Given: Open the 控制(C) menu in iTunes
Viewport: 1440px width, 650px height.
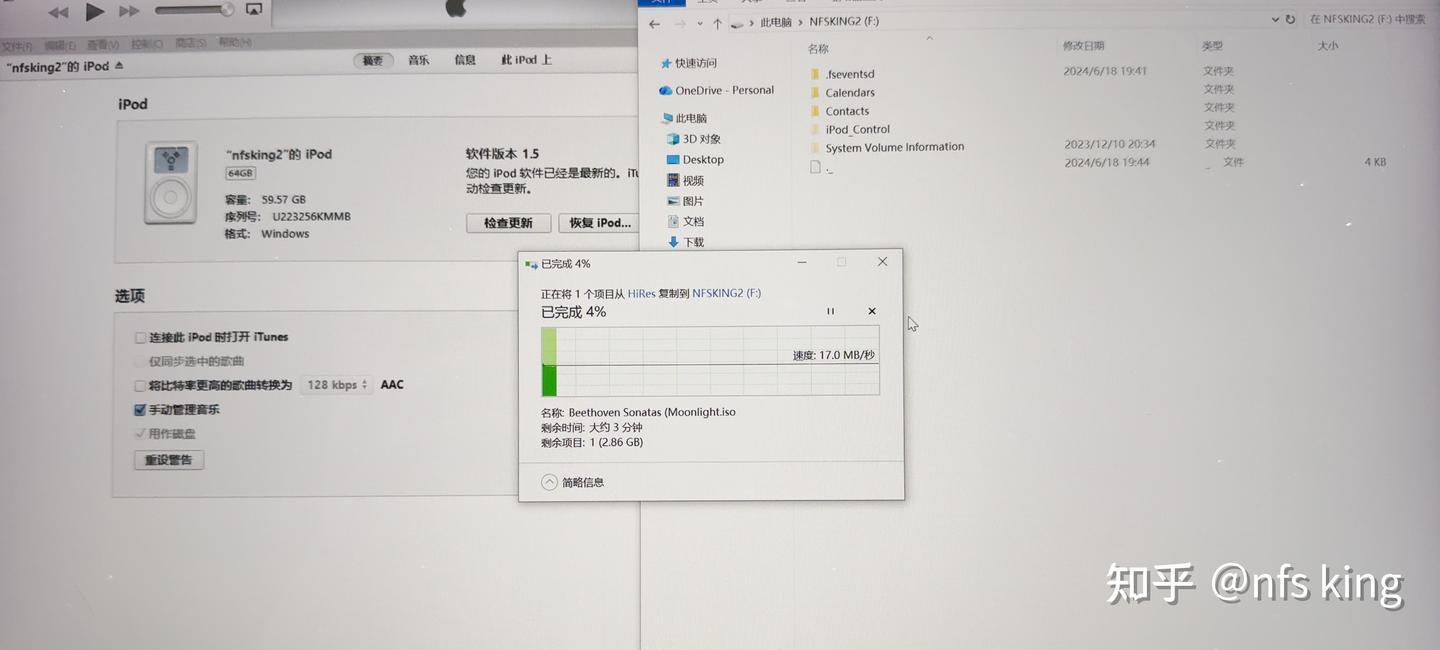Looking at the screenshot, I should pyautogui.click(x=146, y=44).
